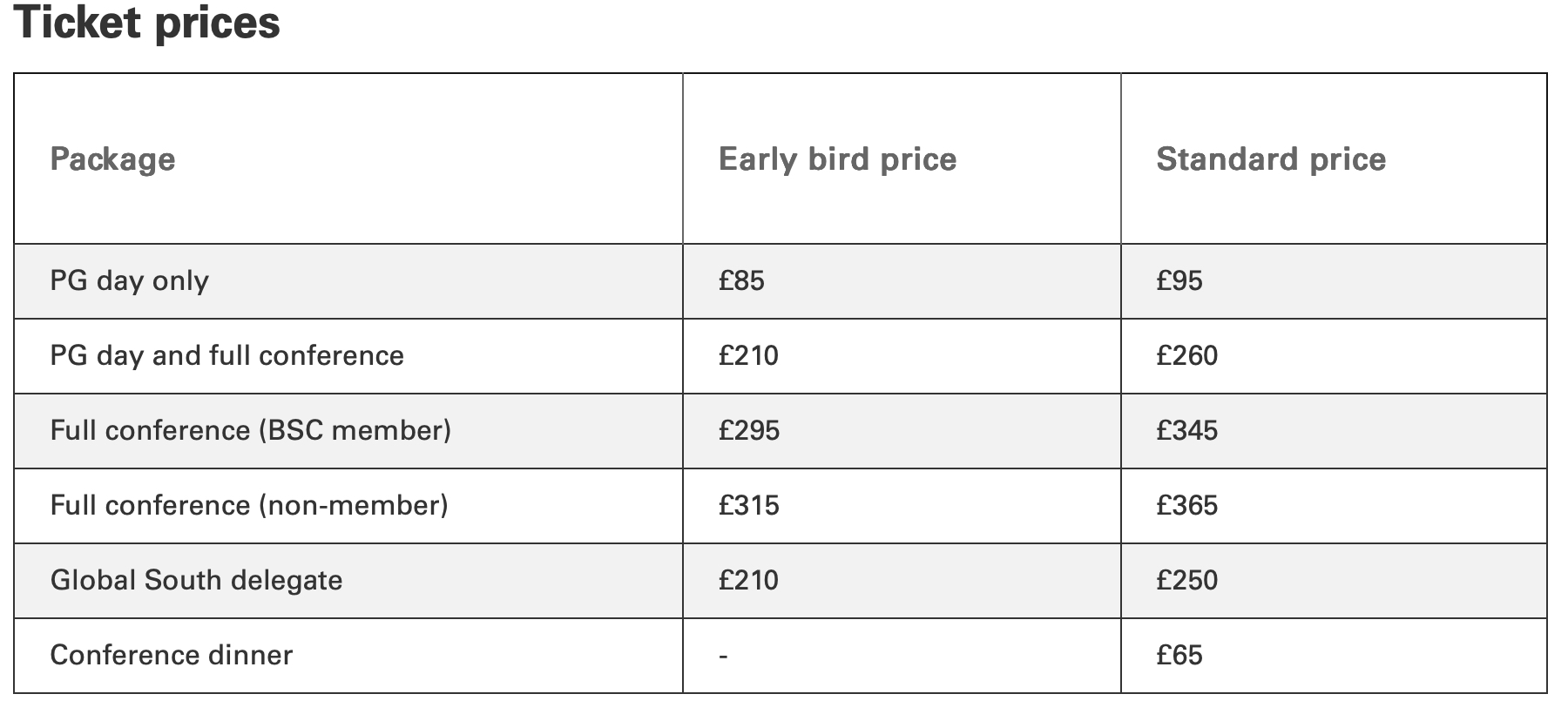This screenshot has height=721, width=1568.
Task: Click the £95 standard price
Action: pos(1179,281)
